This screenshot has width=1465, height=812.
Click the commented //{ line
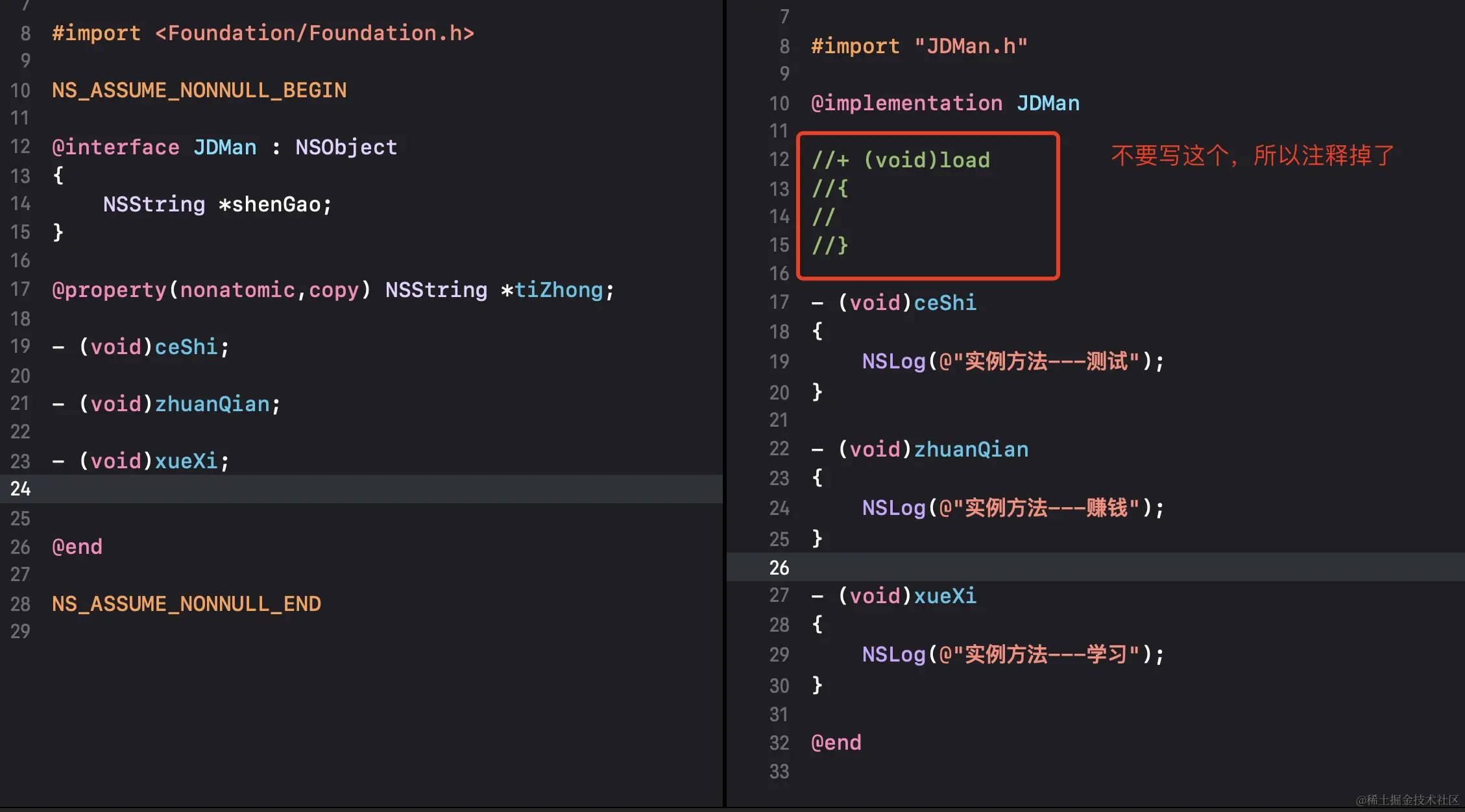[x=830, y=189]
